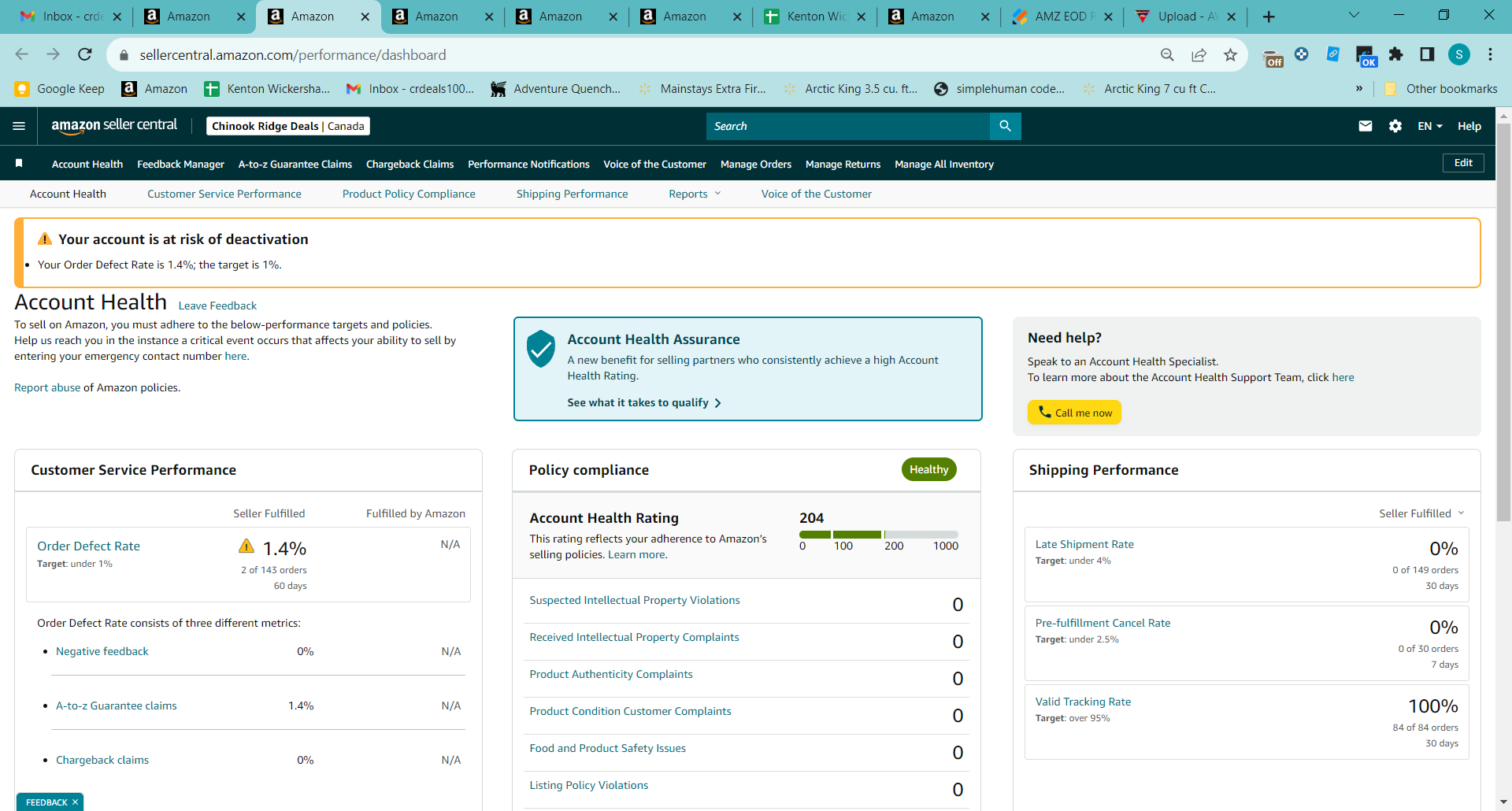The image size is (1512, 811).
Task: Click the Leave Feedback link
Action: 217,306
